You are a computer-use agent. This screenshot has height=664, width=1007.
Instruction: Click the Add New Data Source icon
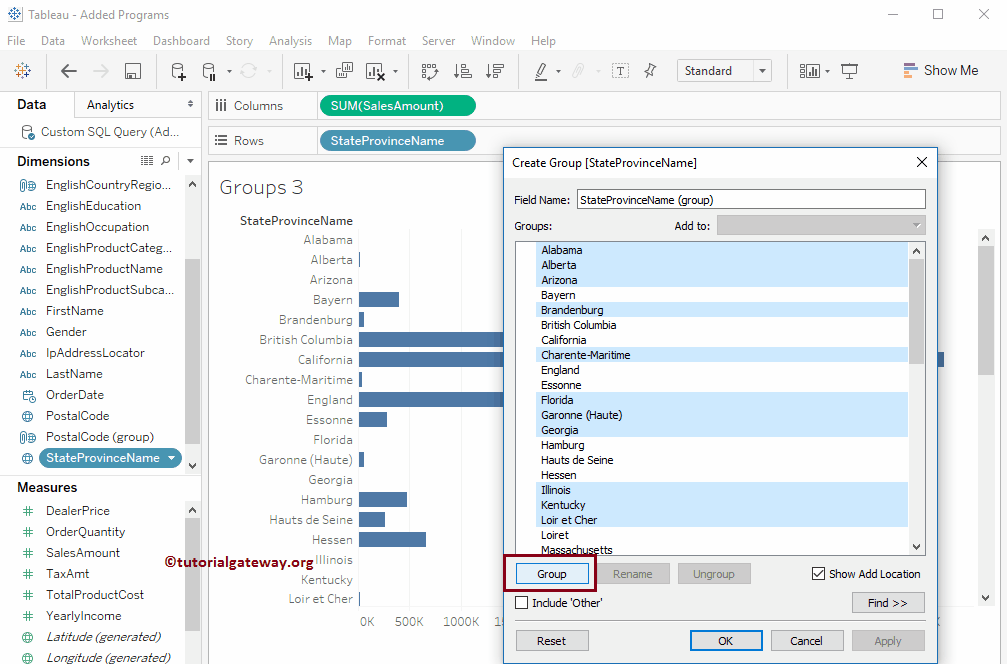[x=178, y=71]
